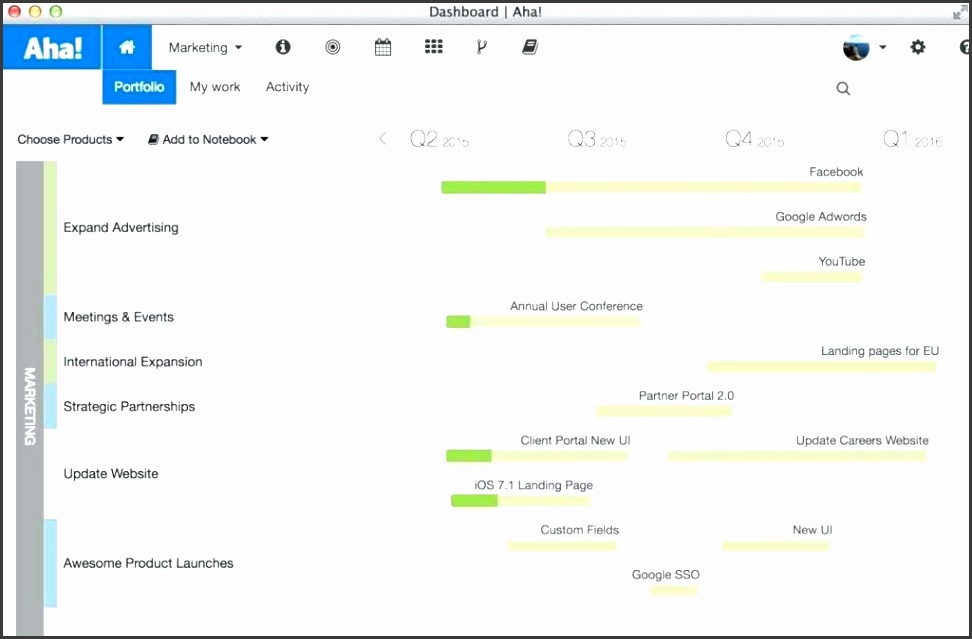This screenshot has height=639, width=972.
Task: Select the Annual User Conference timeline bar
Action: point(543,322)
